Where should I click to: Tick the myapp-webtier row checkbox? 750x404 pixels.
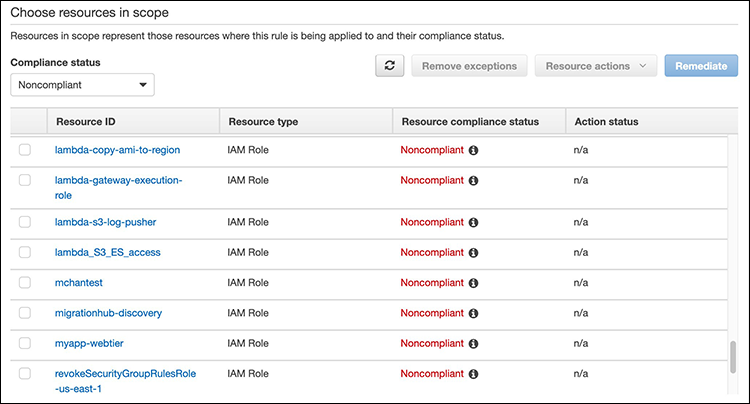coord(25,343)
